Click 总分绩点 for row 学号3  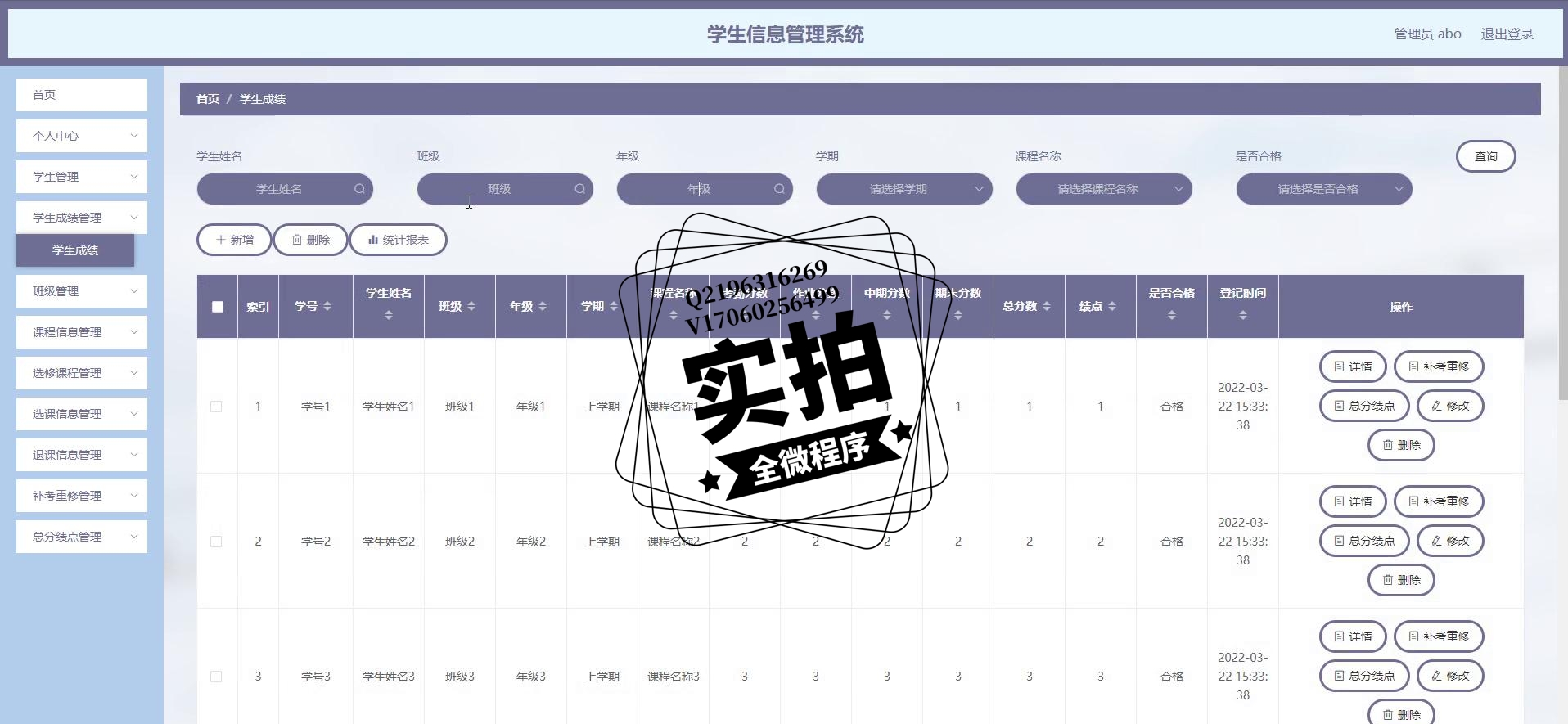coord(1364,676)
